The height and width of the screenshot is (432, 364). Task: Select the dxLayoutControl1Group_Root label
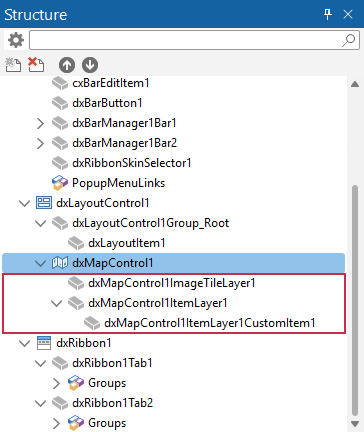coord(151,223)
